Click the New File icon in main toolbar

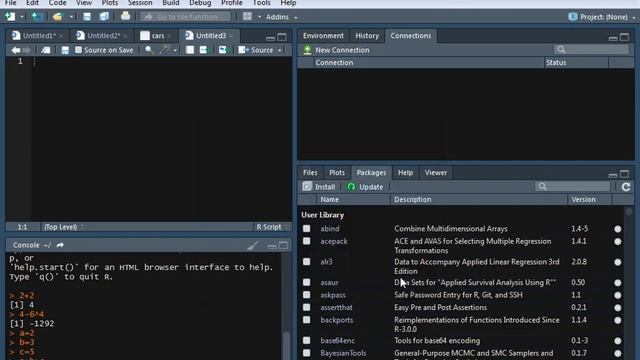click(10, 17)
